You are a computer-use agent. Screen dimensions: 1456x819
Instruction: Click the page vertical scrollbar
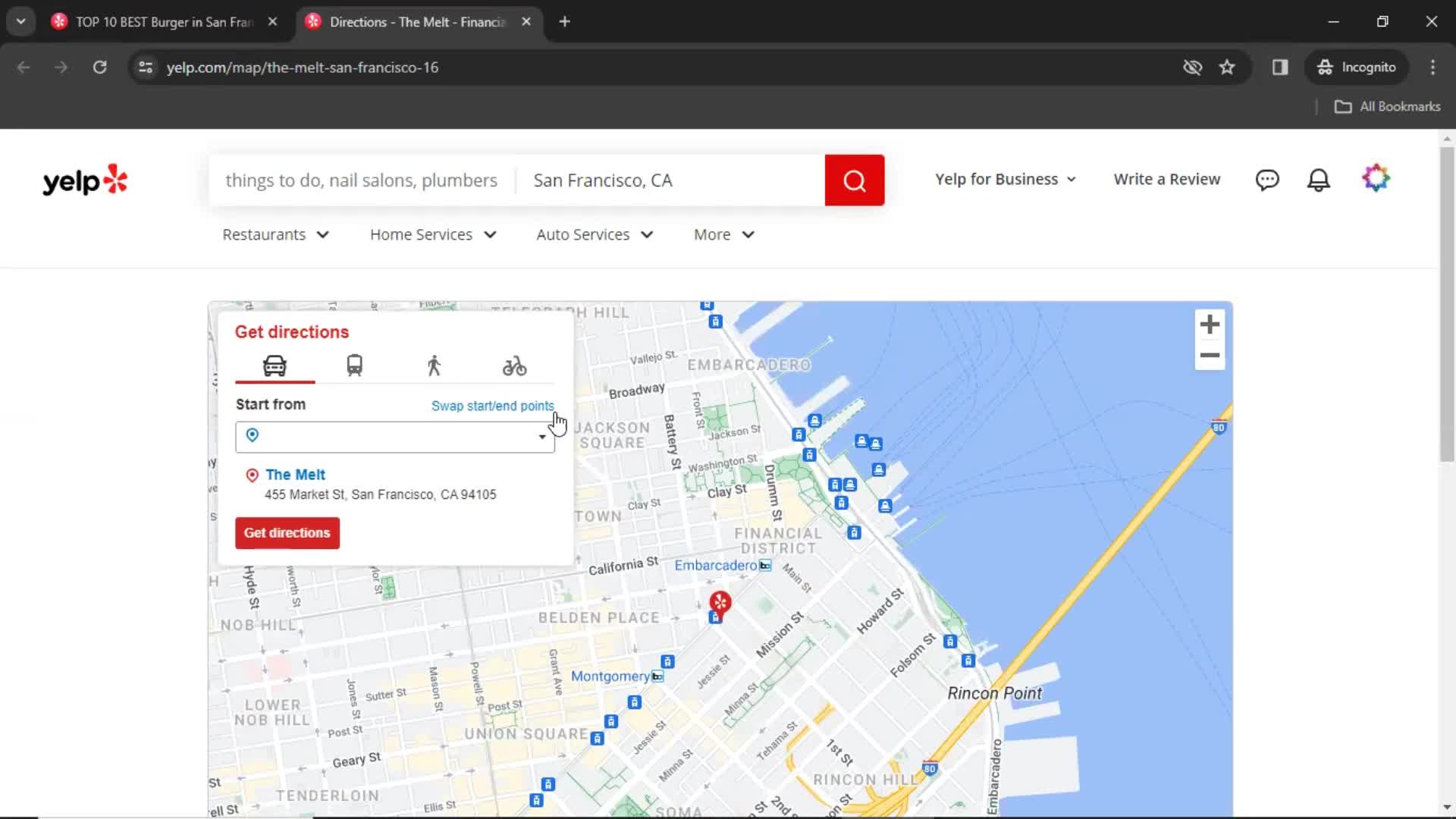[x=1447, y=303]
